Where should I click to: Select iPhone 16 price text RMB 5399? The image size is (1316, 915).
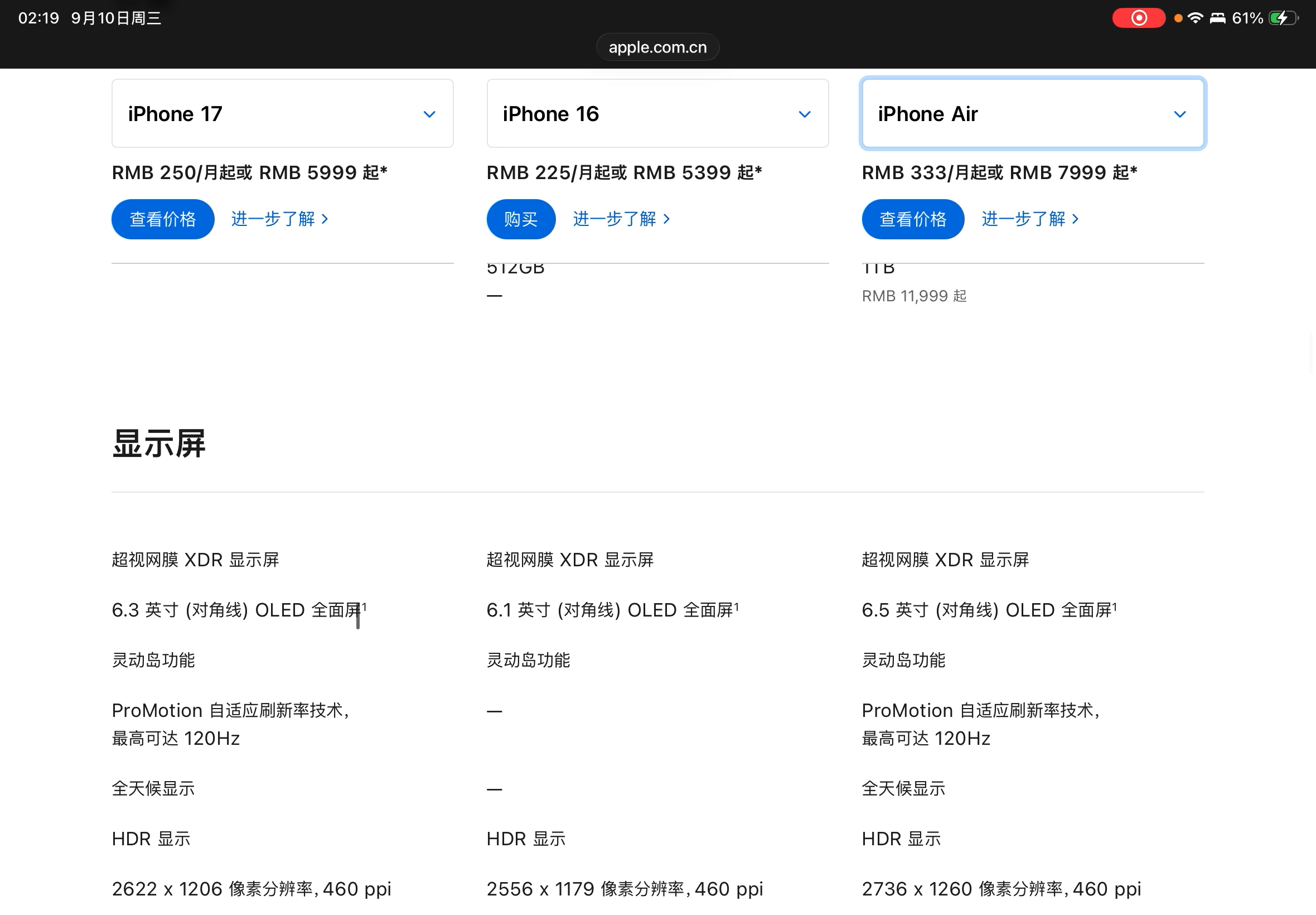pos(683,172)
